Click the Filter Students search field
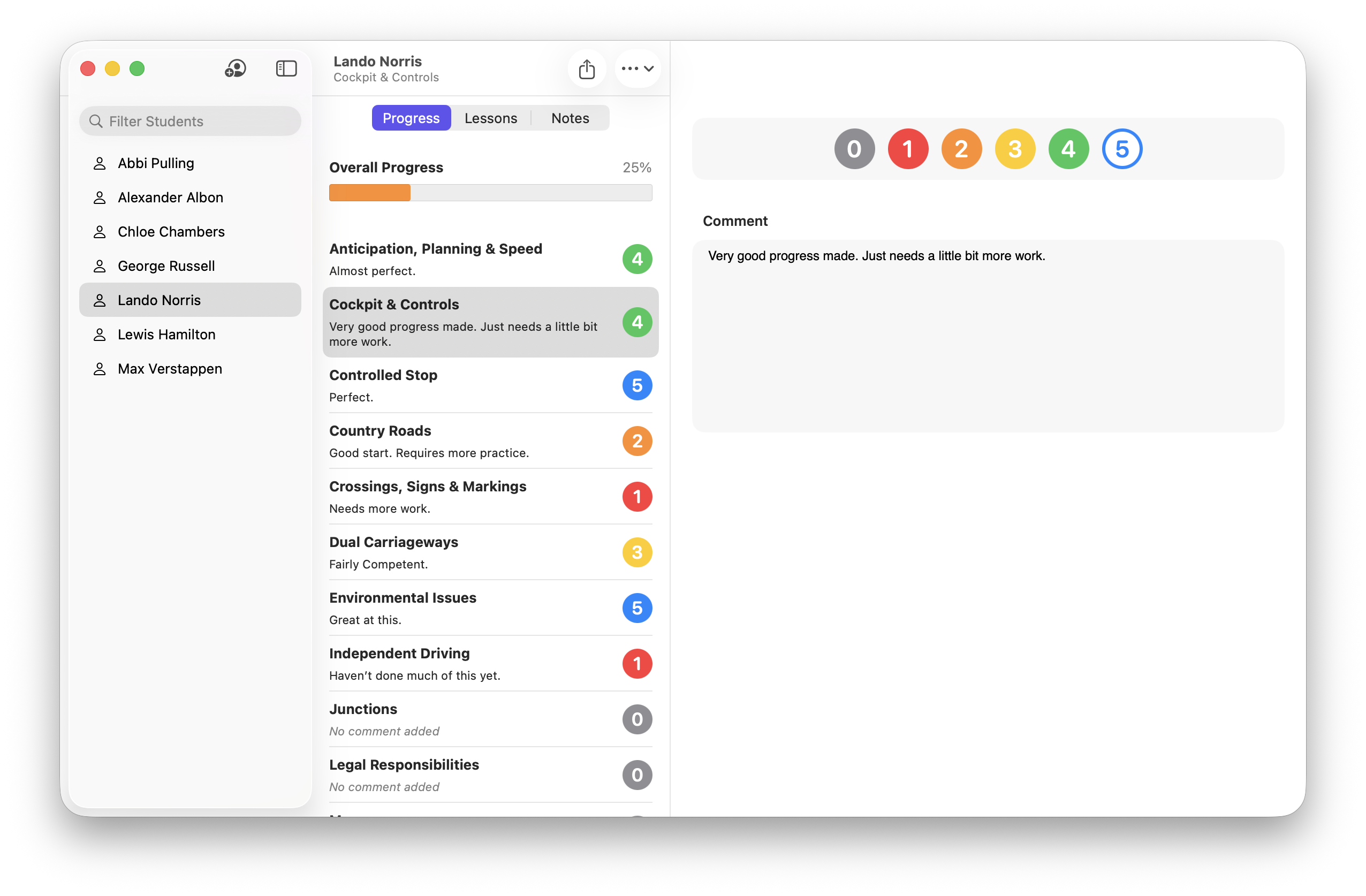Image resolution: width=1366 pixels, height=896 pixels. [x=195, y=122]
